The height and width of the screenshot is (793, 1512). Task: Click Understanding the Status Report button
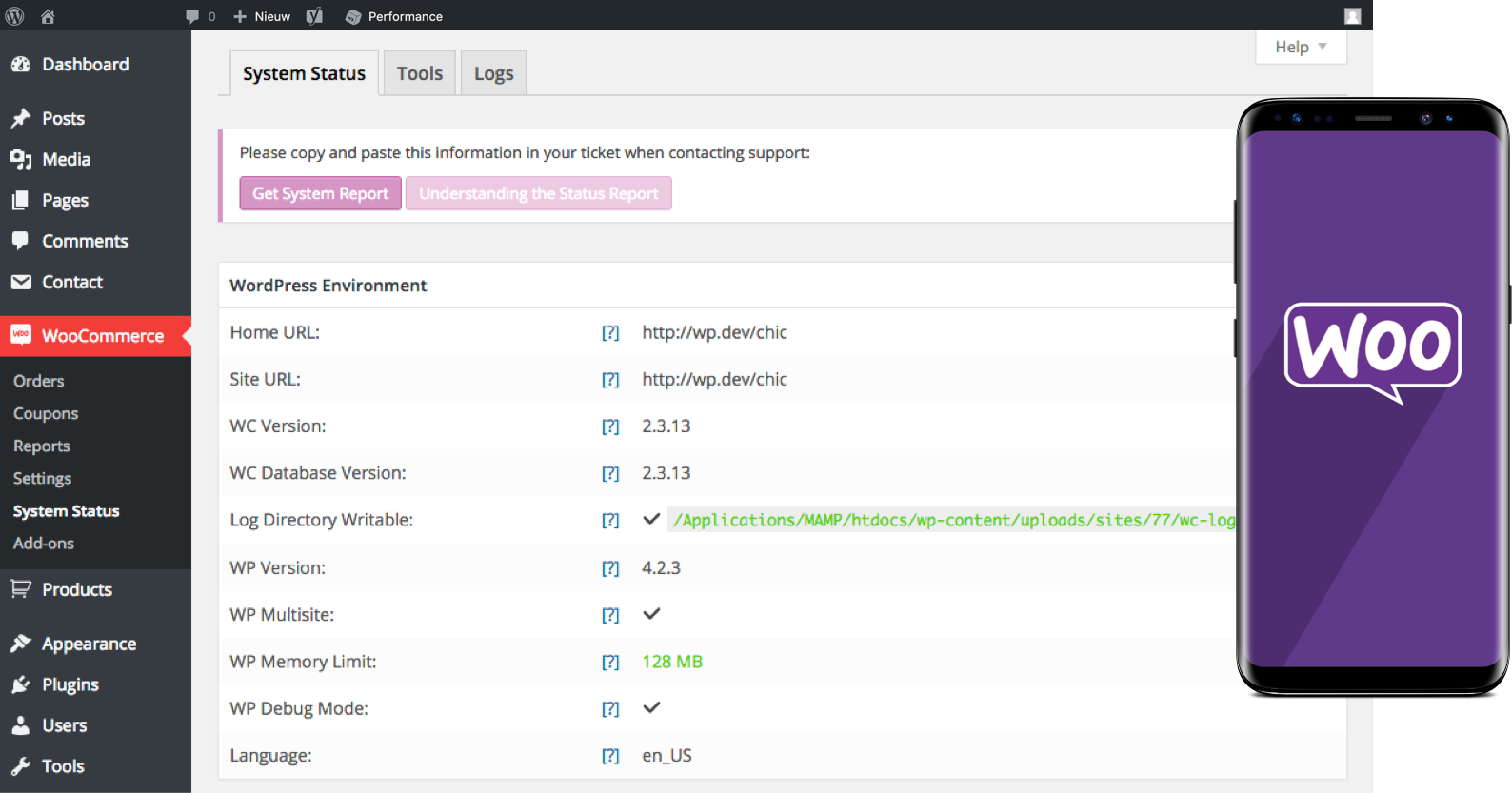click(539, 193)
